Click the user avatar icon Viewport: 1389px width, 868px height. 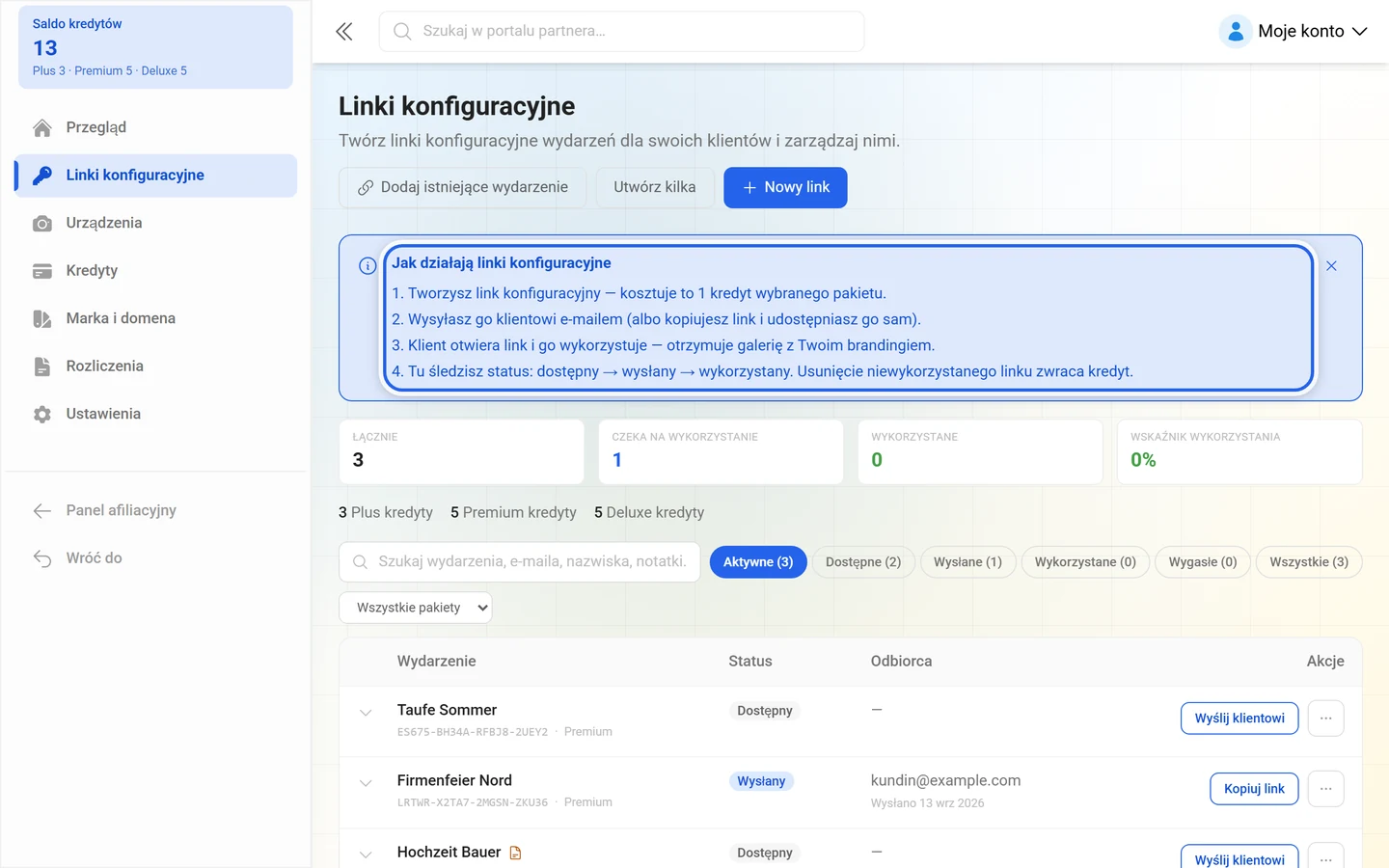click(1236, 32)
